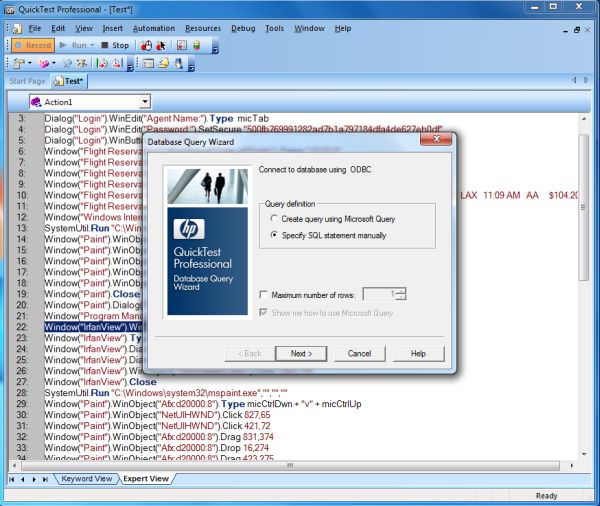Viewport: 600px width, 506px height.
Task: Expand the Record toolbar overflow options
Action: point(215,48)
